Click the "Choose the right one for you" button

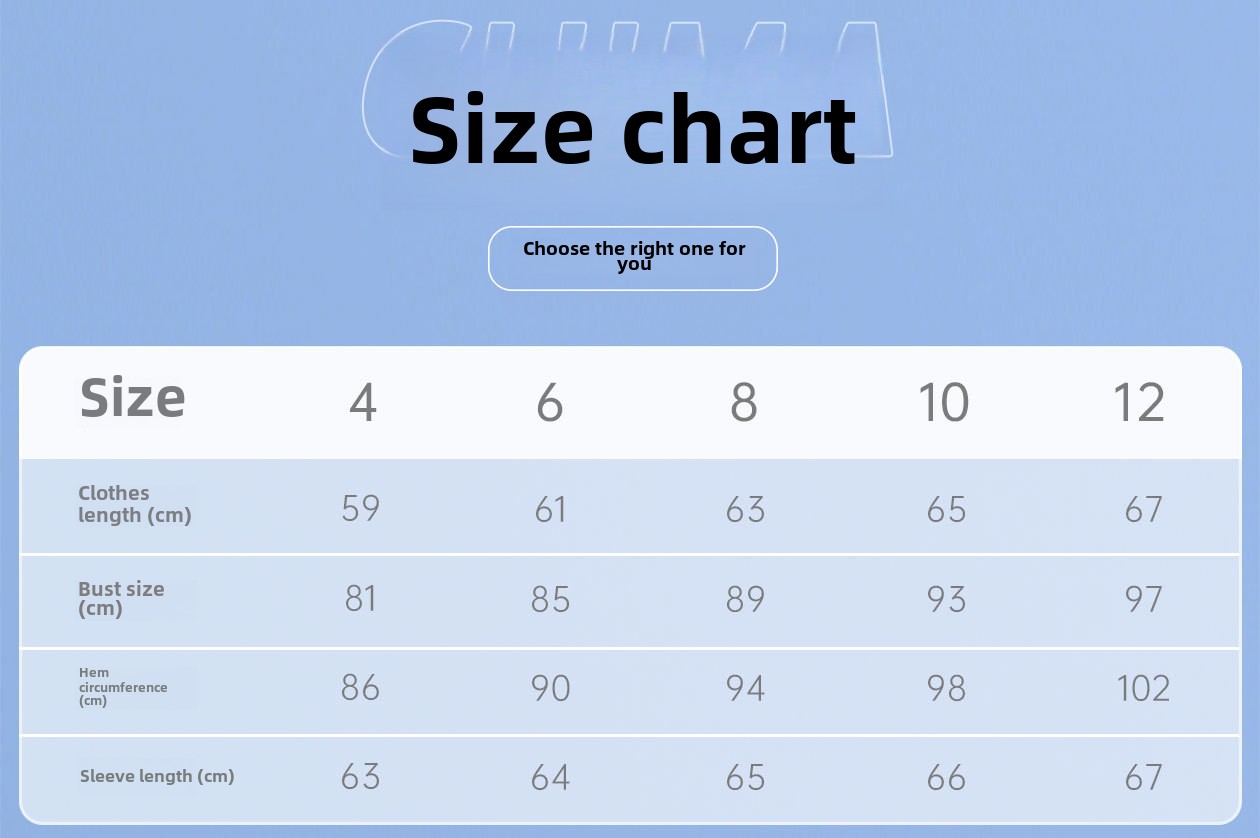(x=633, y=258)
